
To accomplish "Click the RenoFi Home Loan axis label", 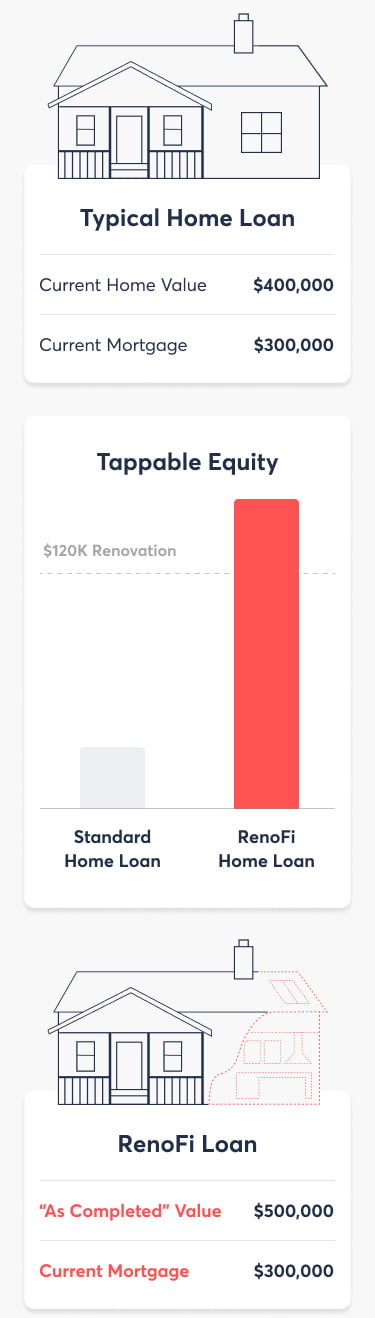I will 266,848.
